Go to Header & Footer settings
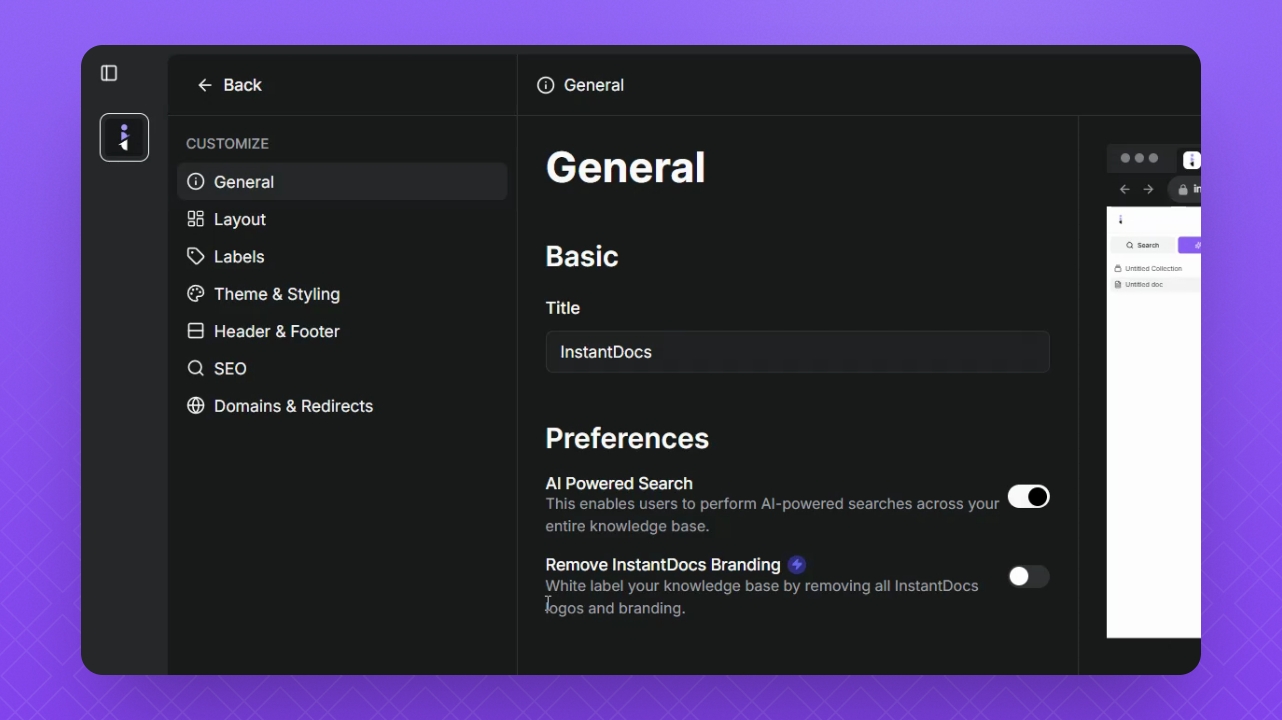The image size is (1282, 720). tap(342, 331)
